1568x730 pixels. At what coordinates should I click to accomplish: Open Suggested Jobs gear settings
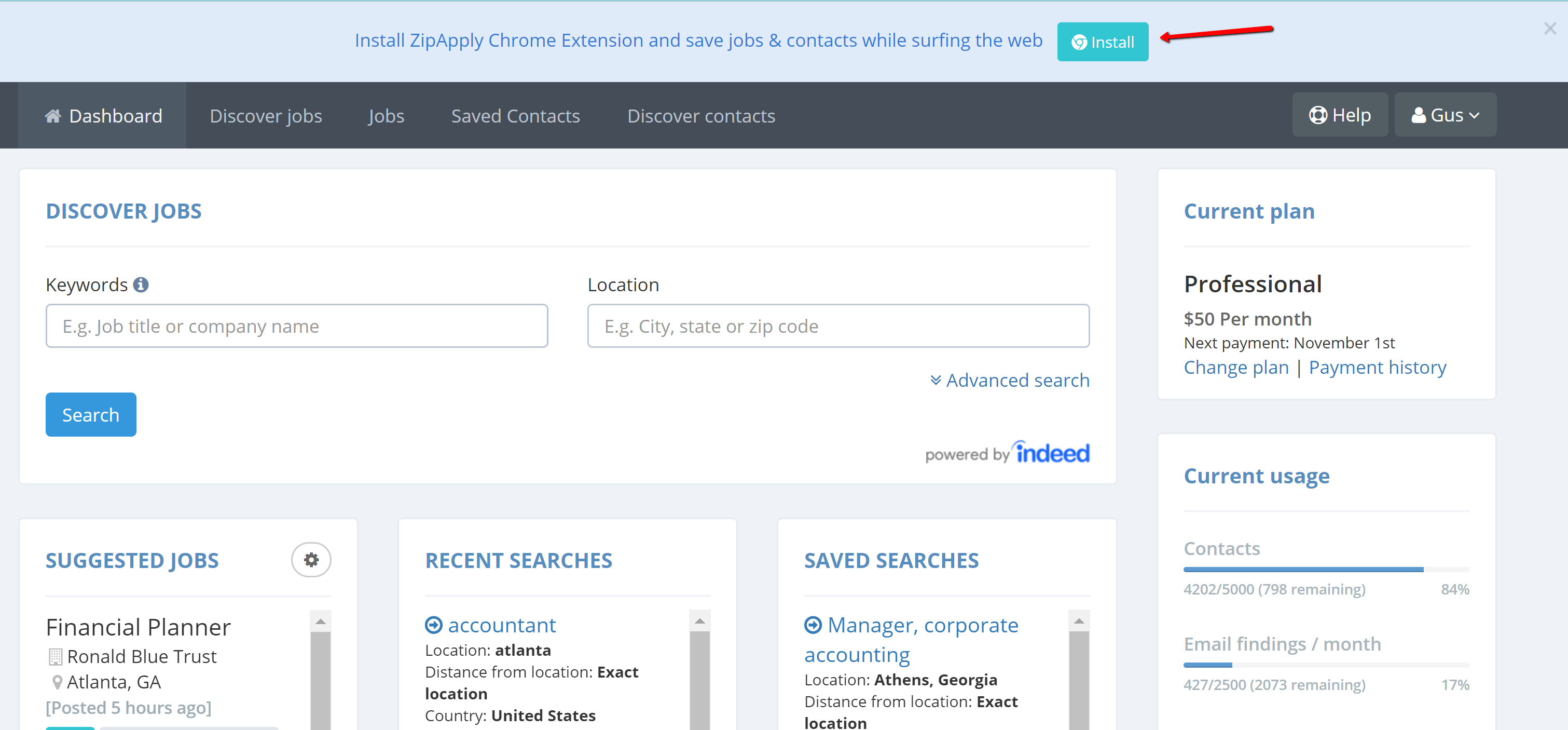[311, 559]
